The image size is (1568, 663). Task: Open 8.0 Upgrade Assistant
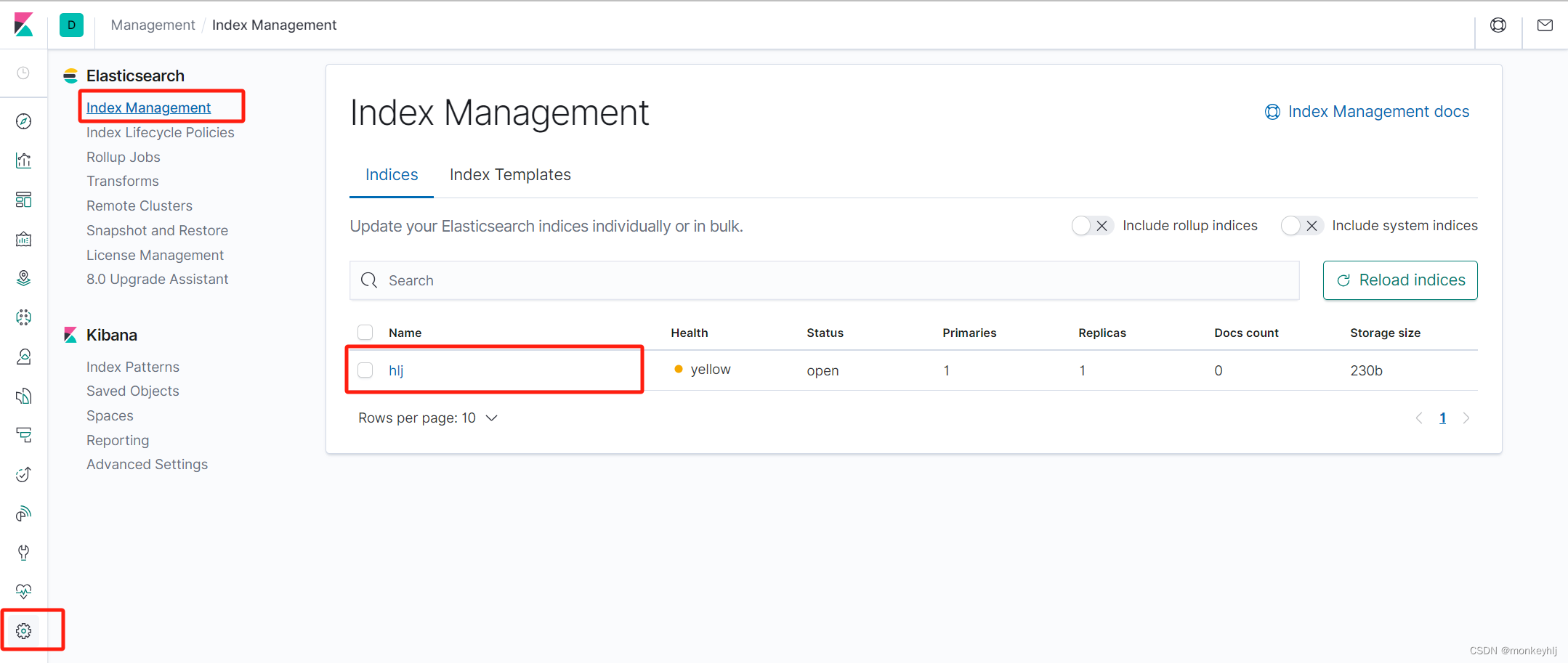click(x=157, y=279)
